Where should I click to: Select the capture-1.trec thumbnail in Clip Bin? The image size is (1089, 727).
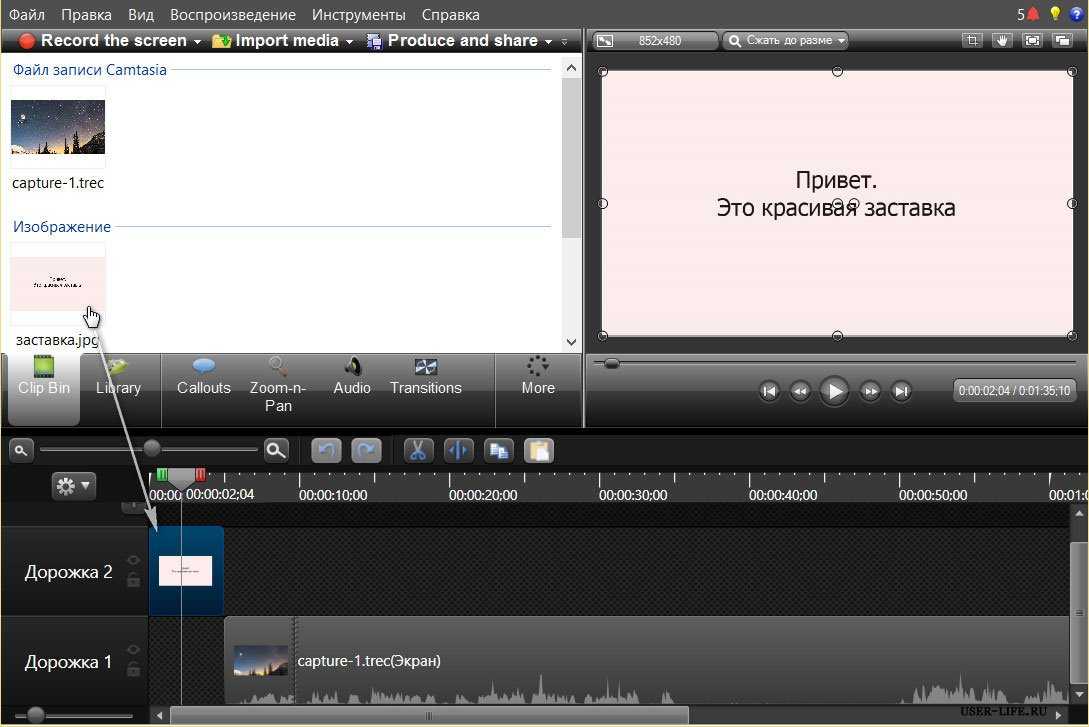point(58,127)
